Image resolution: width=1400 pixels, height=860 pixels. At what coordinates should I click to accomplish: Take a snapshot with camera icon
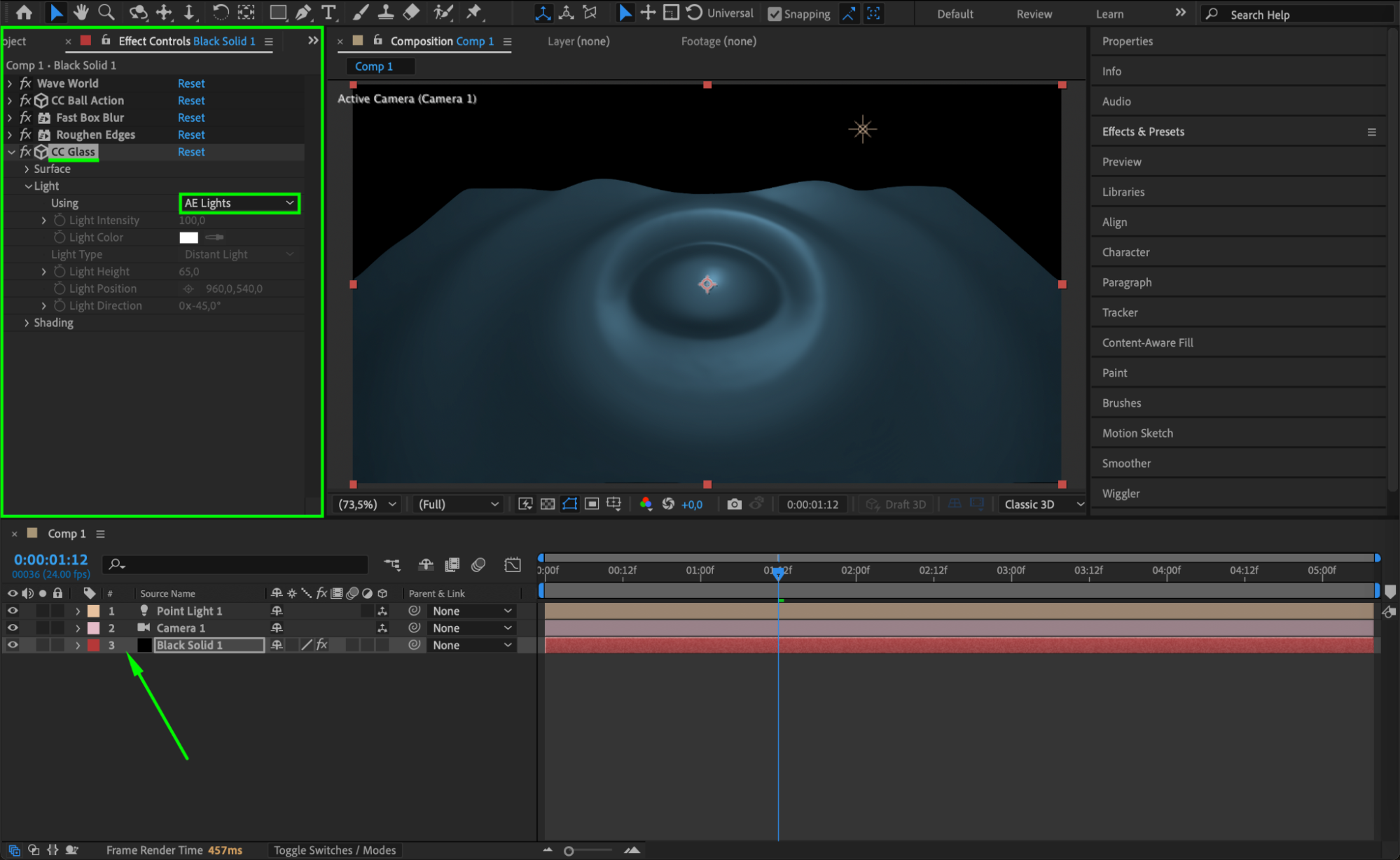734,504
